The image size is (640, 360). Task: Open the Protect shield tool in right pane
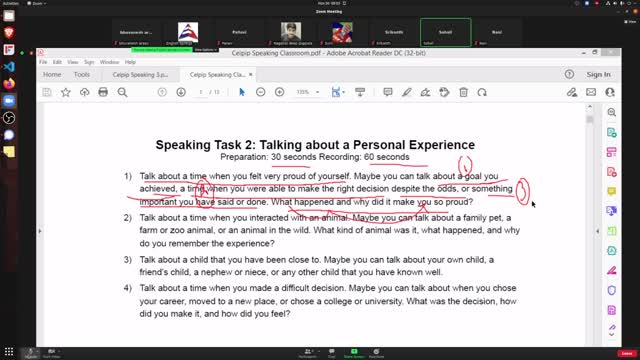611,290
